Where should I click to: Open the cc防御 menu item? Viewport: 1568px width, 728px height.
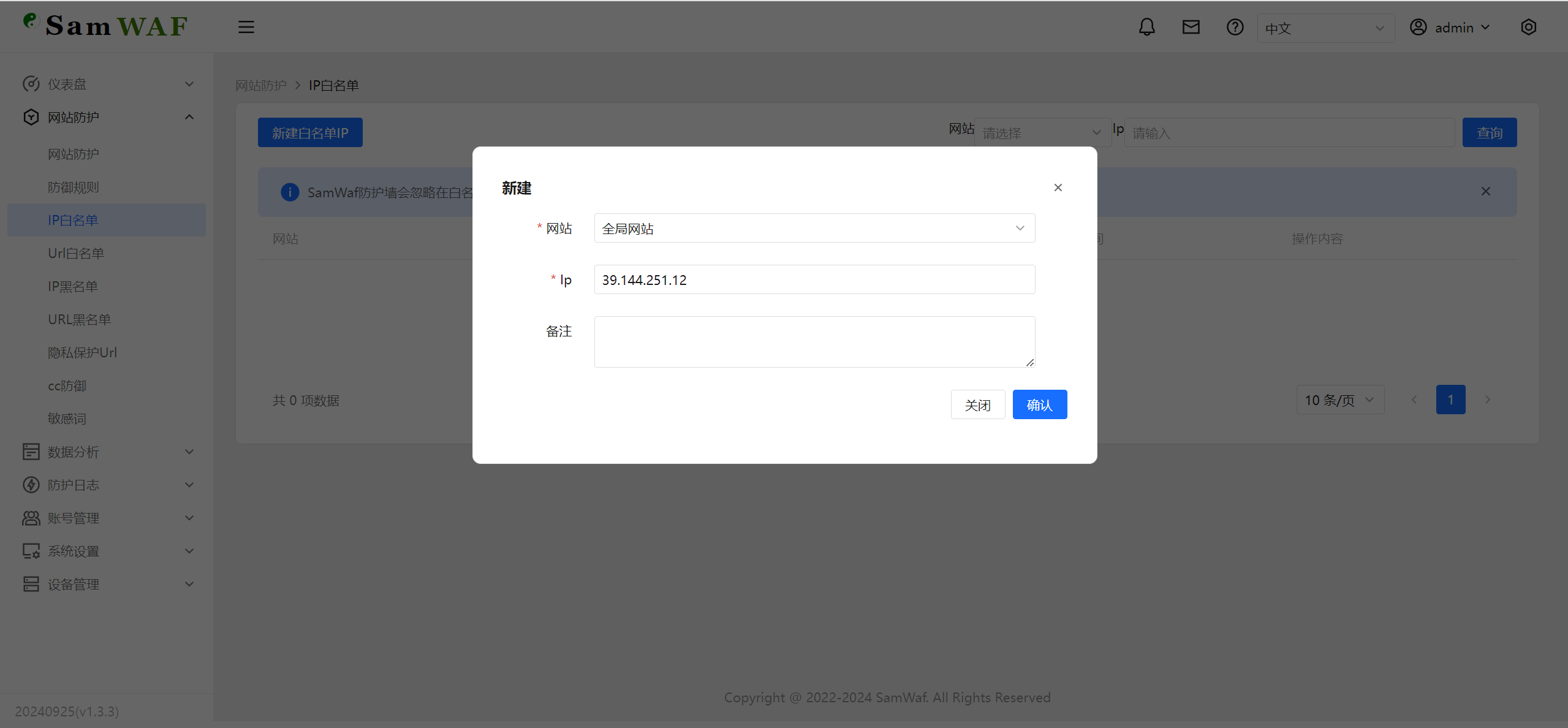[107, 385]
